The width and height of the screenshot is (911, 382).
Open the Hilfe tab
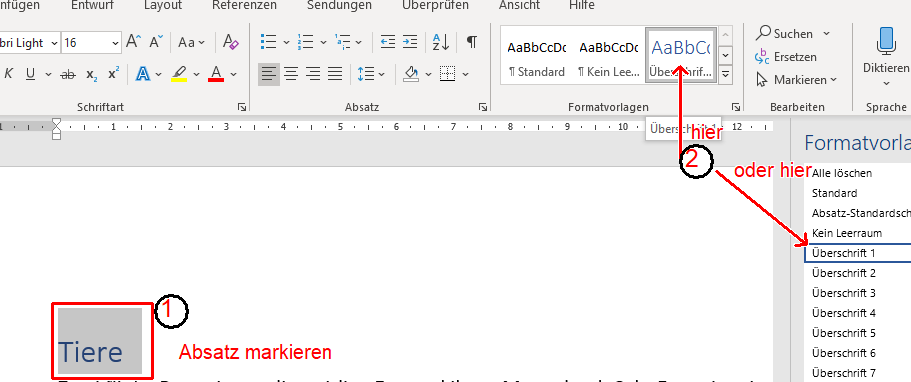(582, 6)
